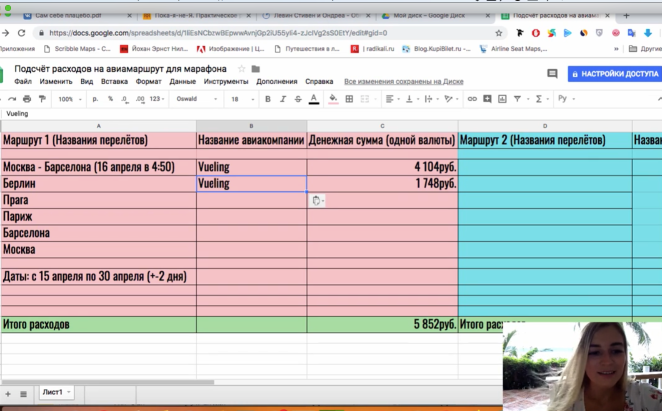Image resolution: width=662 pixels, height=411 pixels.
Task: Open text wrapping options
Action: tap(431, 99)
